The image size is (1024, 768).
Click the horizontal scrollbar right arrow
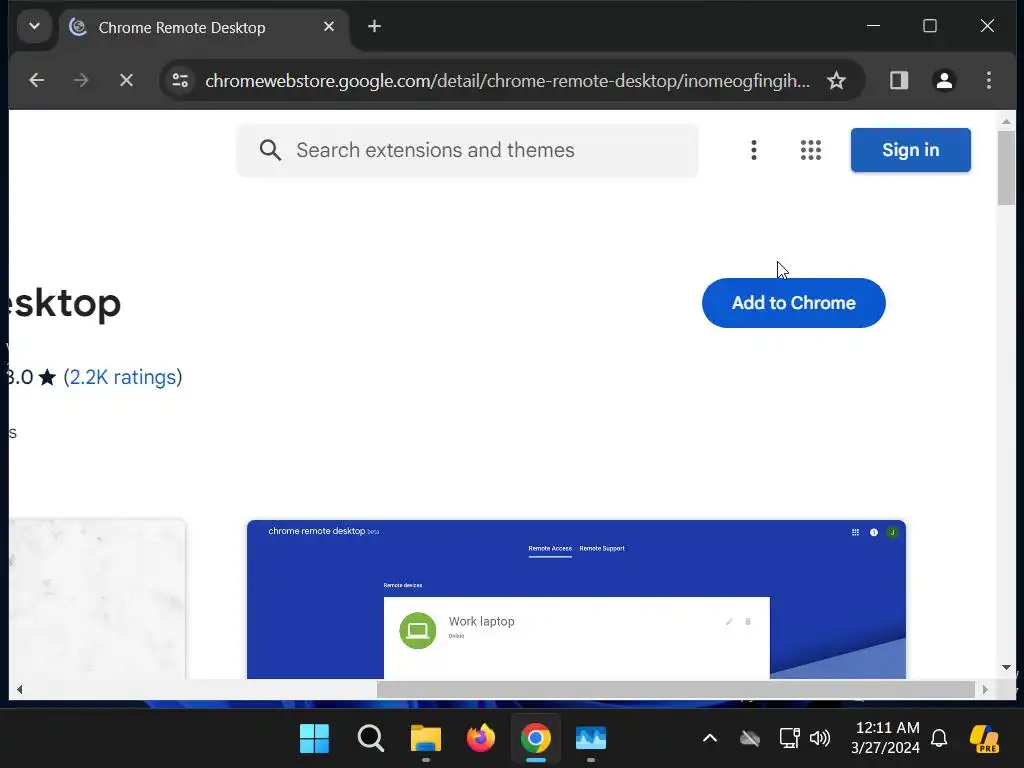click(985, 689)
